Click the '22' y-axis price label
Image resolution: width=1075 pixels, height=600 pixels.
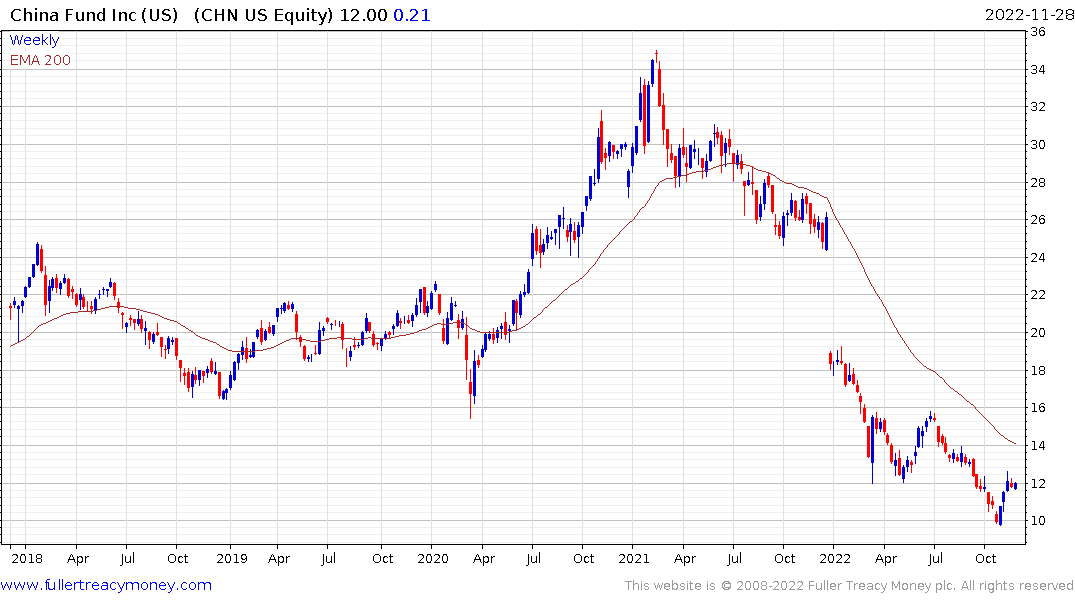click(x=1038, y=295)
